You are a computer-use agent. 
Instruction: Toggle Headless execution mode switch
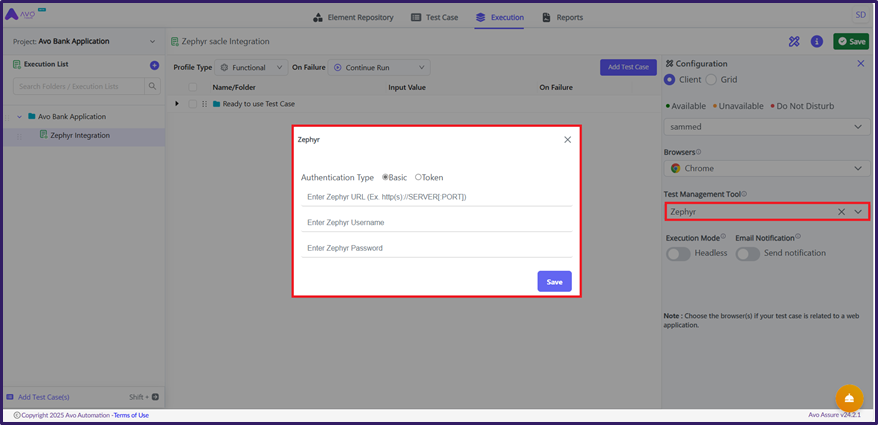point(678,254)
